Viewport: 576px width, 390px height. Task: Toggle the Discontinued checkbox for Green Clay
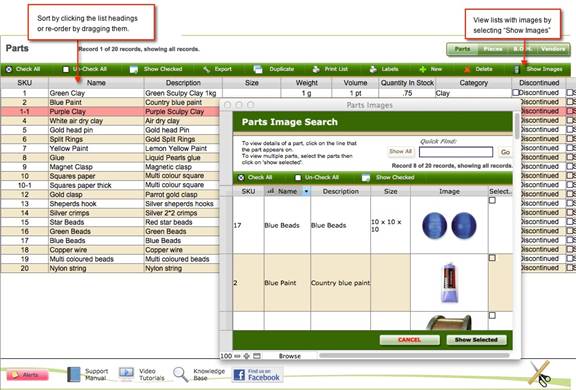516,93
